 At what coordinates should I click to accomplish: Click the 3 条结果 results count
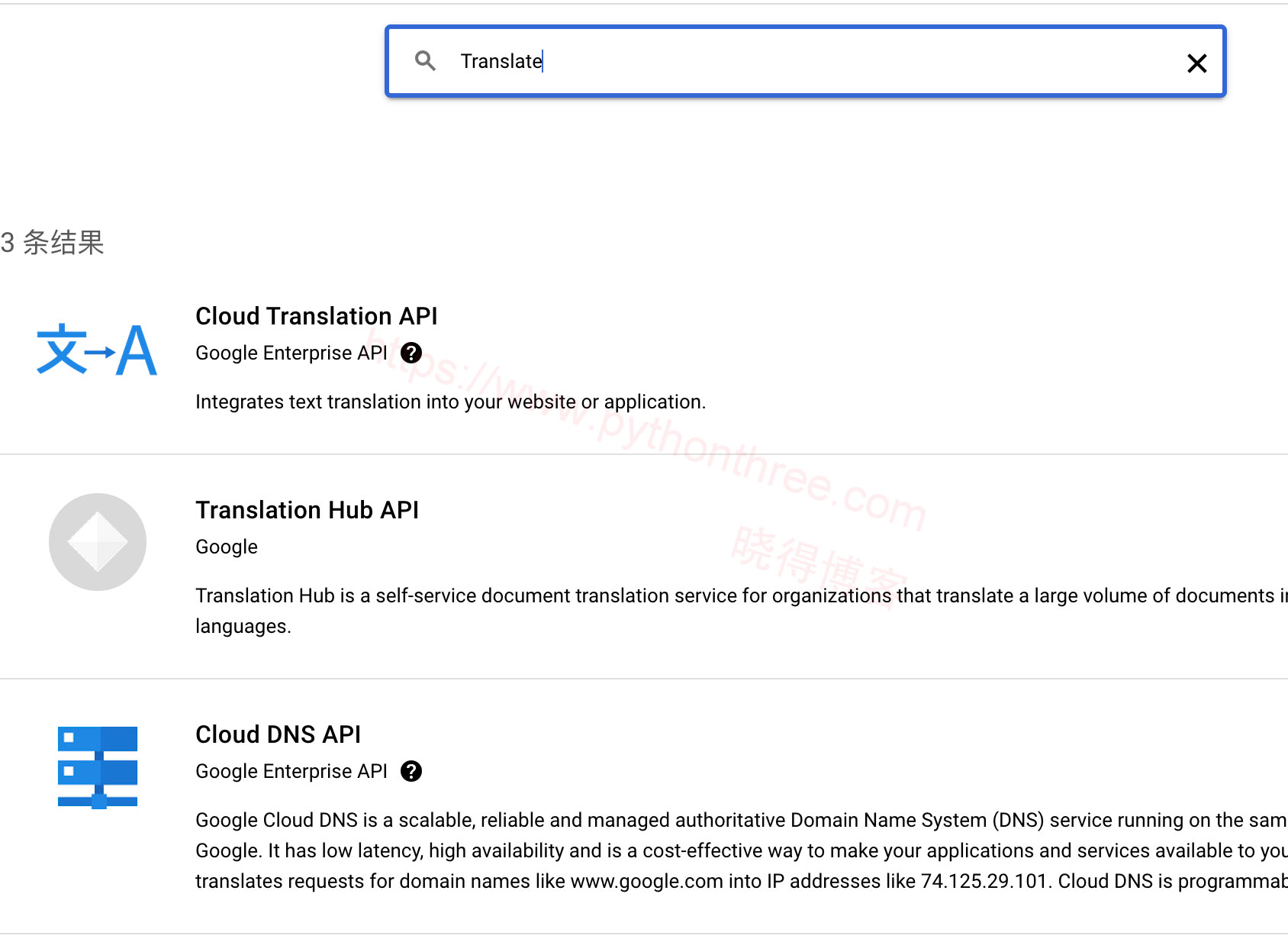[x=52, y=243]
